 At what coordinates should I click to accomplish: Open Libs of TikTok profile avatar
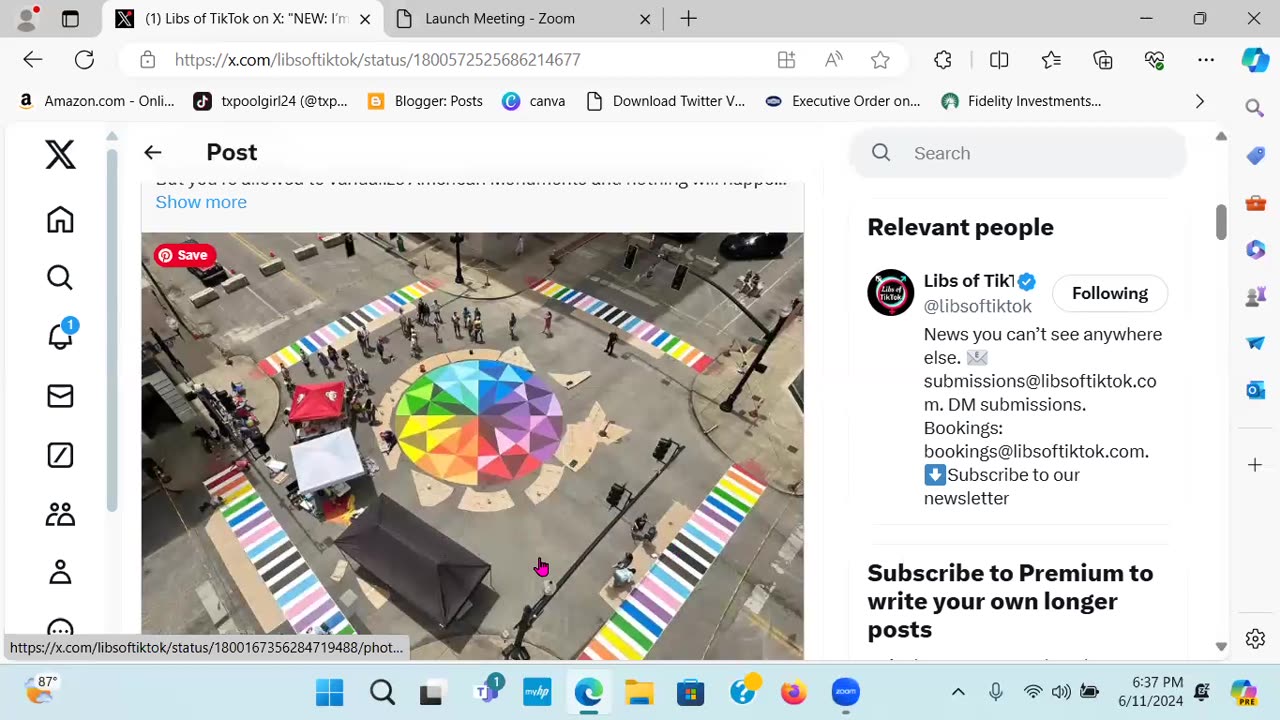[x=890, y=292]
